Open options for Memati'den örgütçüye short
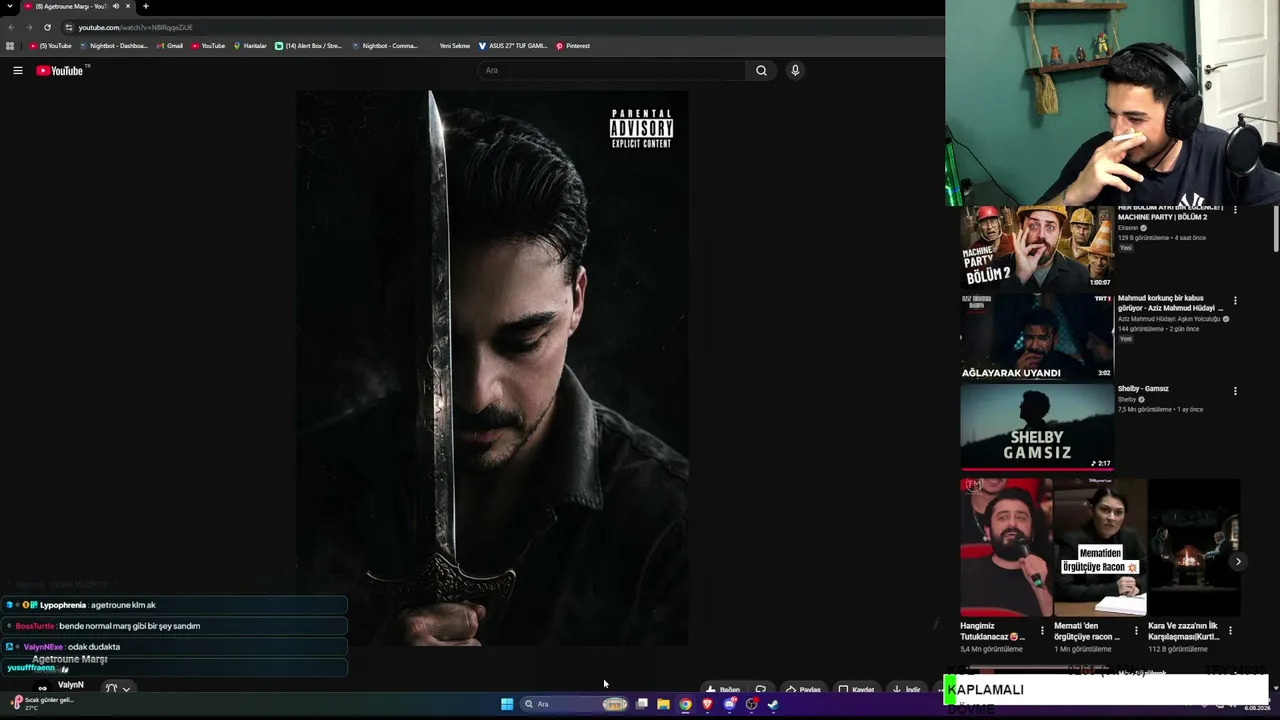 coord(1136,631)
